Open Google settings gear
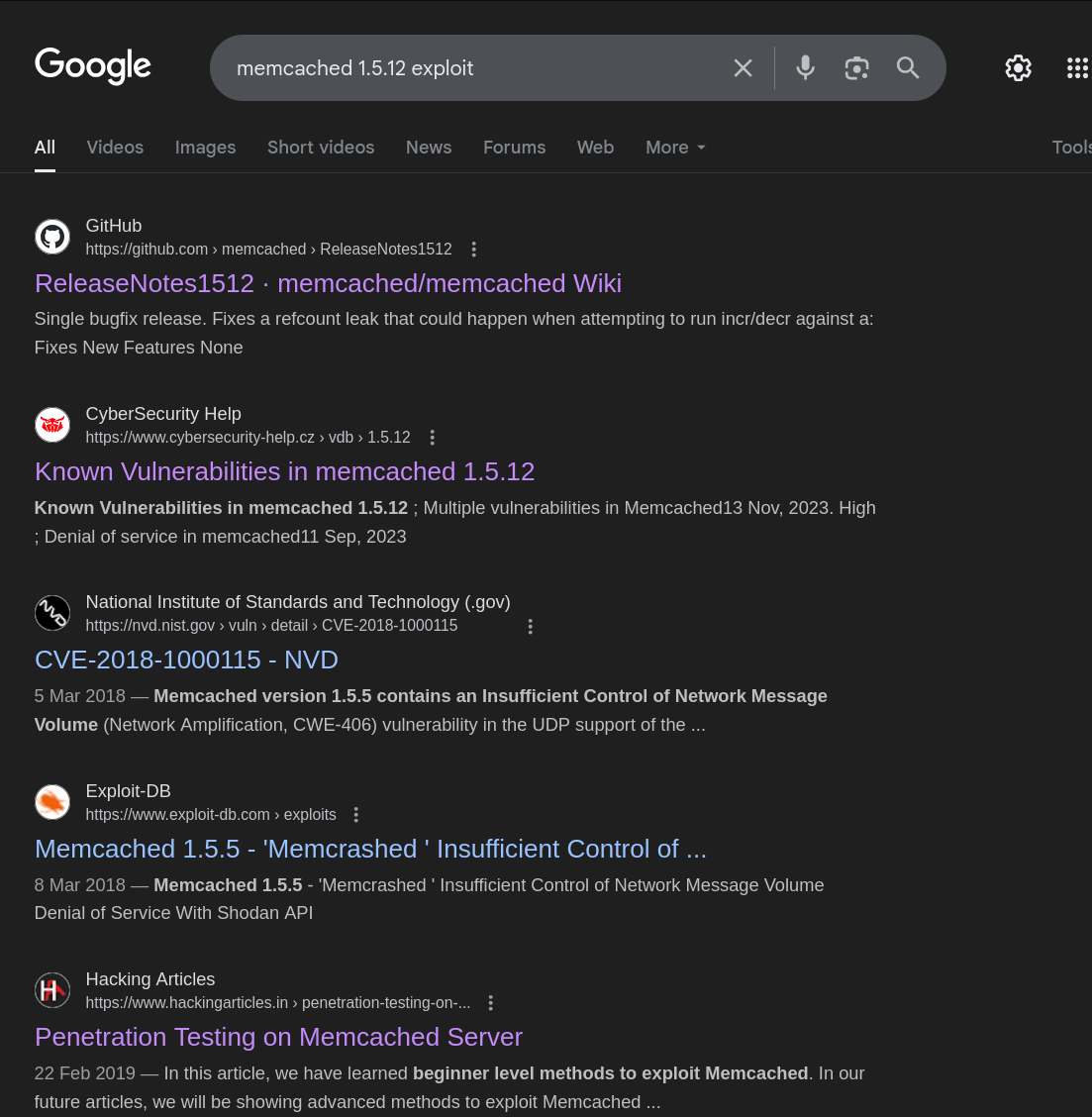 (1018, 67)
